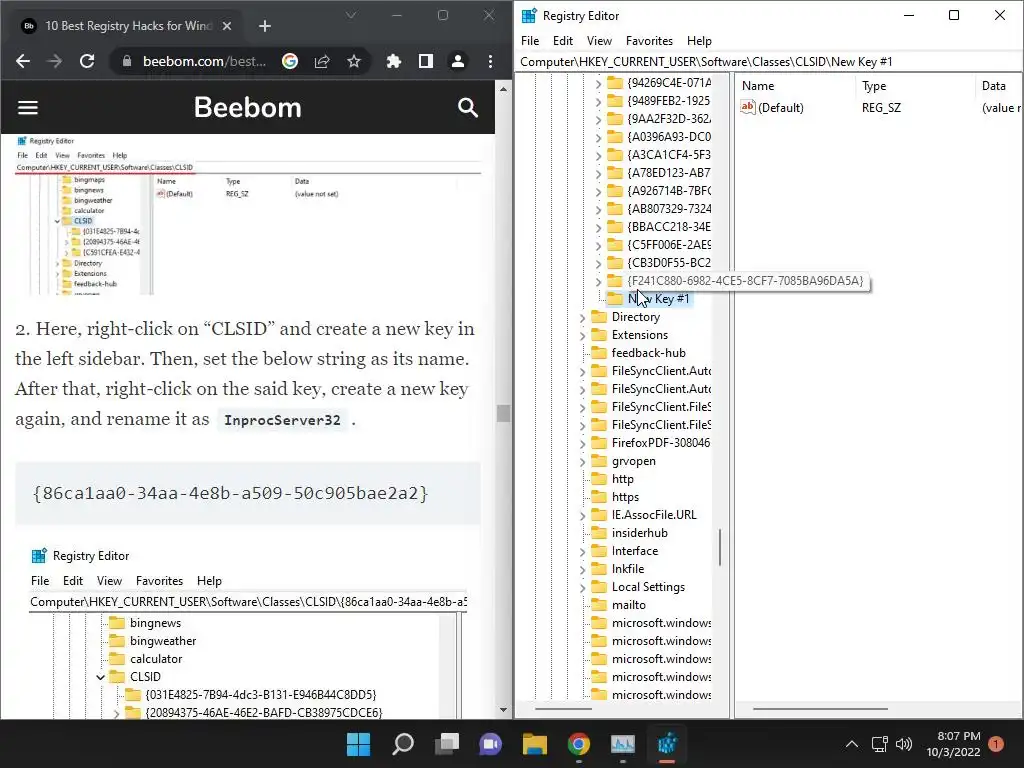Viewport: 1024px width, 768px height.
Task: Open the notification badge next to the clock
Action: point(996,744)
